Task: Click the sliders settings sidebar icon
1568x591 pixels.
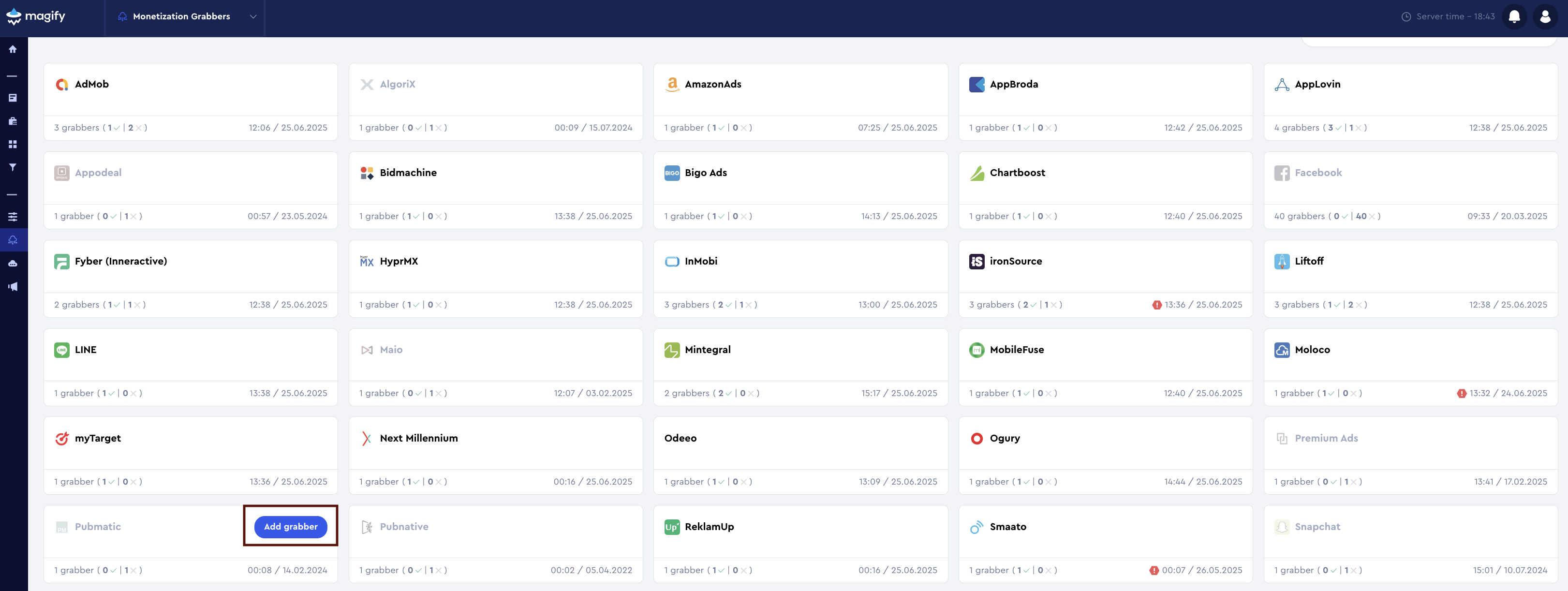Action: click(x=13, y=217)
